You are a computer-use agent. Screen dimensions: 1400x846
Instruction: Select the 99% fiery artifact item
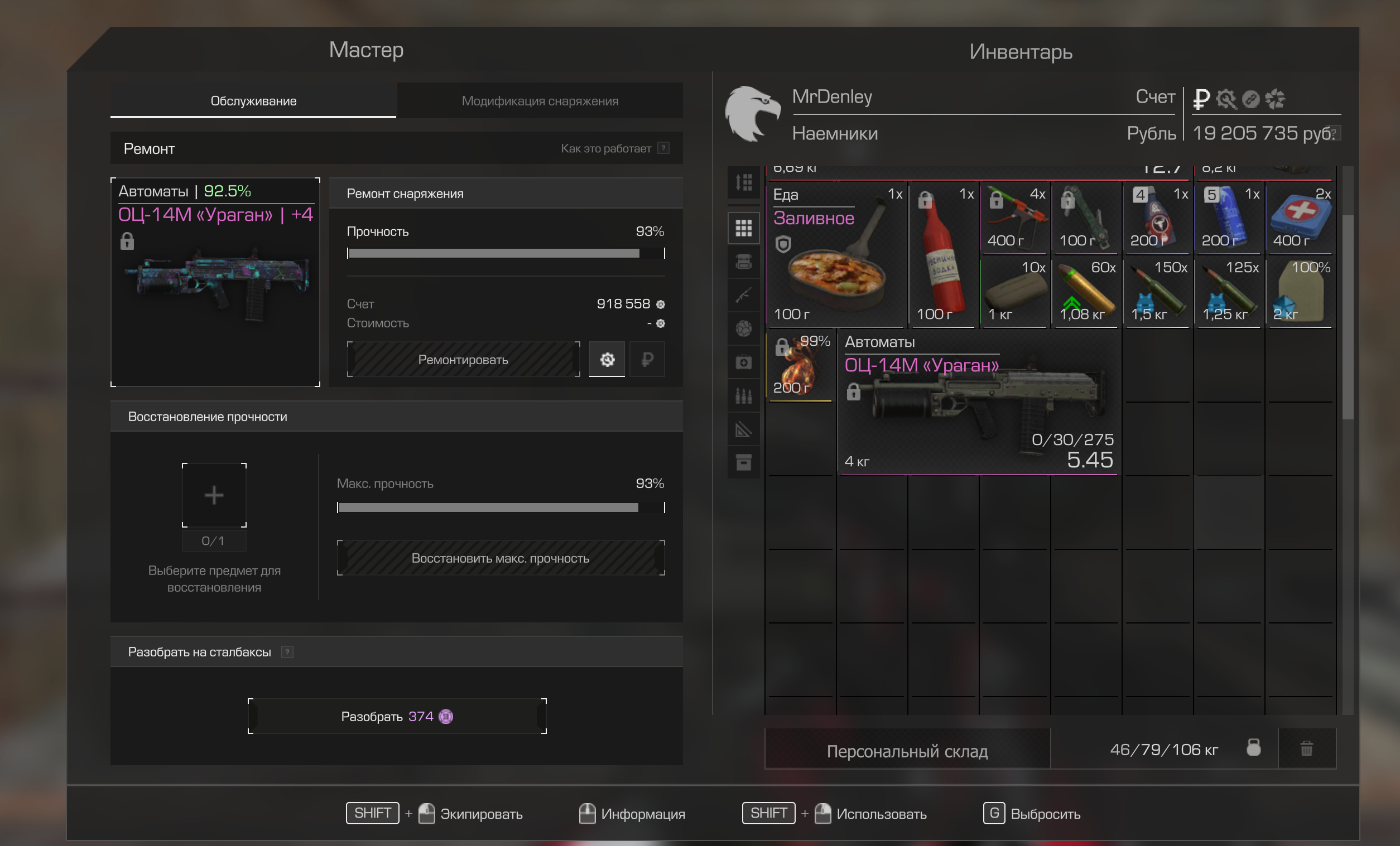click(801, 365)
